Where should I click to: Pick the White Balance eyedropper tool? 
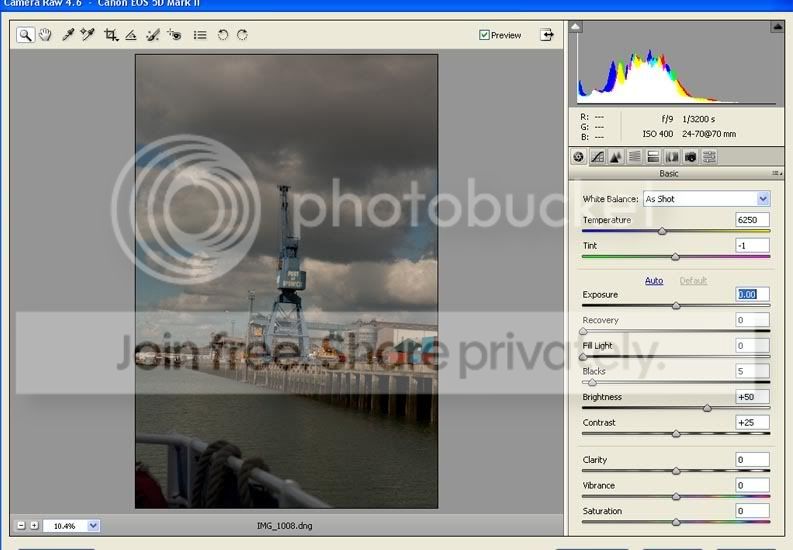coord(68,35)
